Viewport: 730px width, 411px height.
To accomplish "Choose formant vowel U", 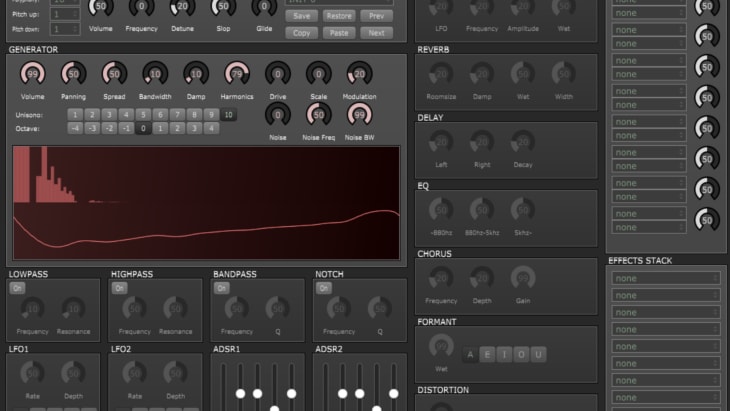I will pos(538,355).
